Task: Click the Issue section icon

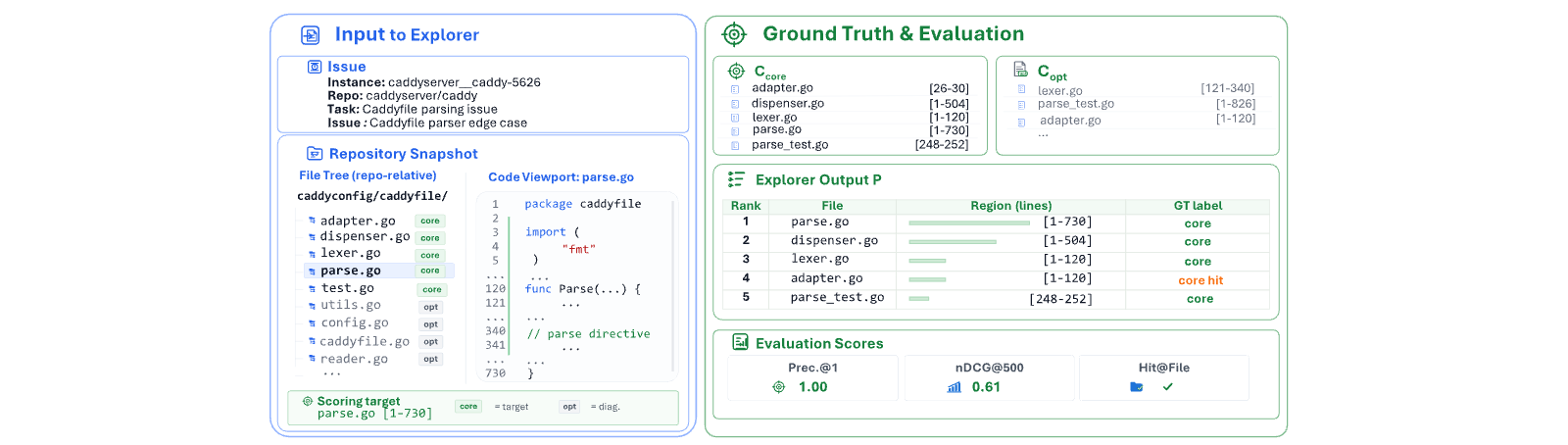Action: pos(315,67)
